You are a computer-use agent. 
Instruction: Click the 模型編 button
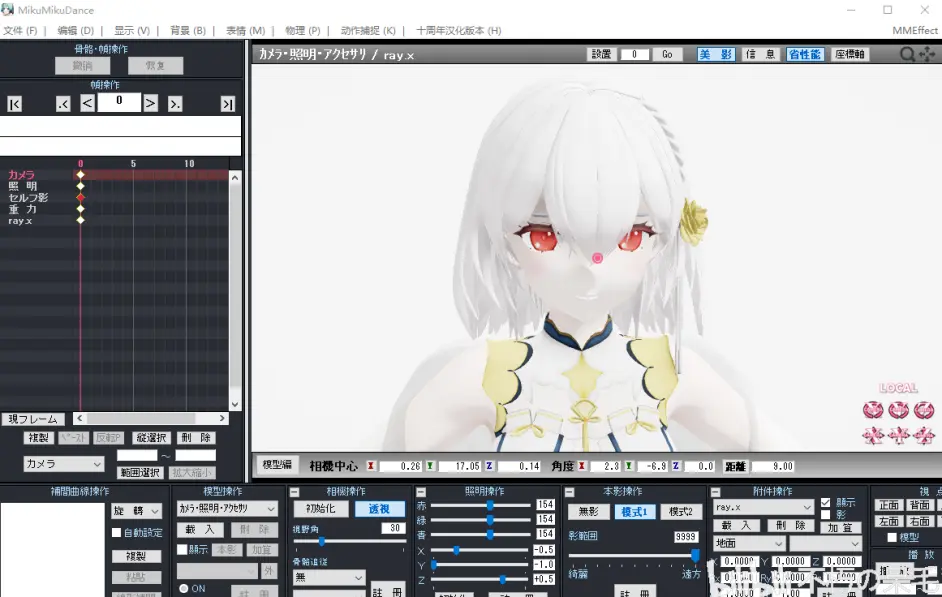pyautogui.click(x=277, y=464)
